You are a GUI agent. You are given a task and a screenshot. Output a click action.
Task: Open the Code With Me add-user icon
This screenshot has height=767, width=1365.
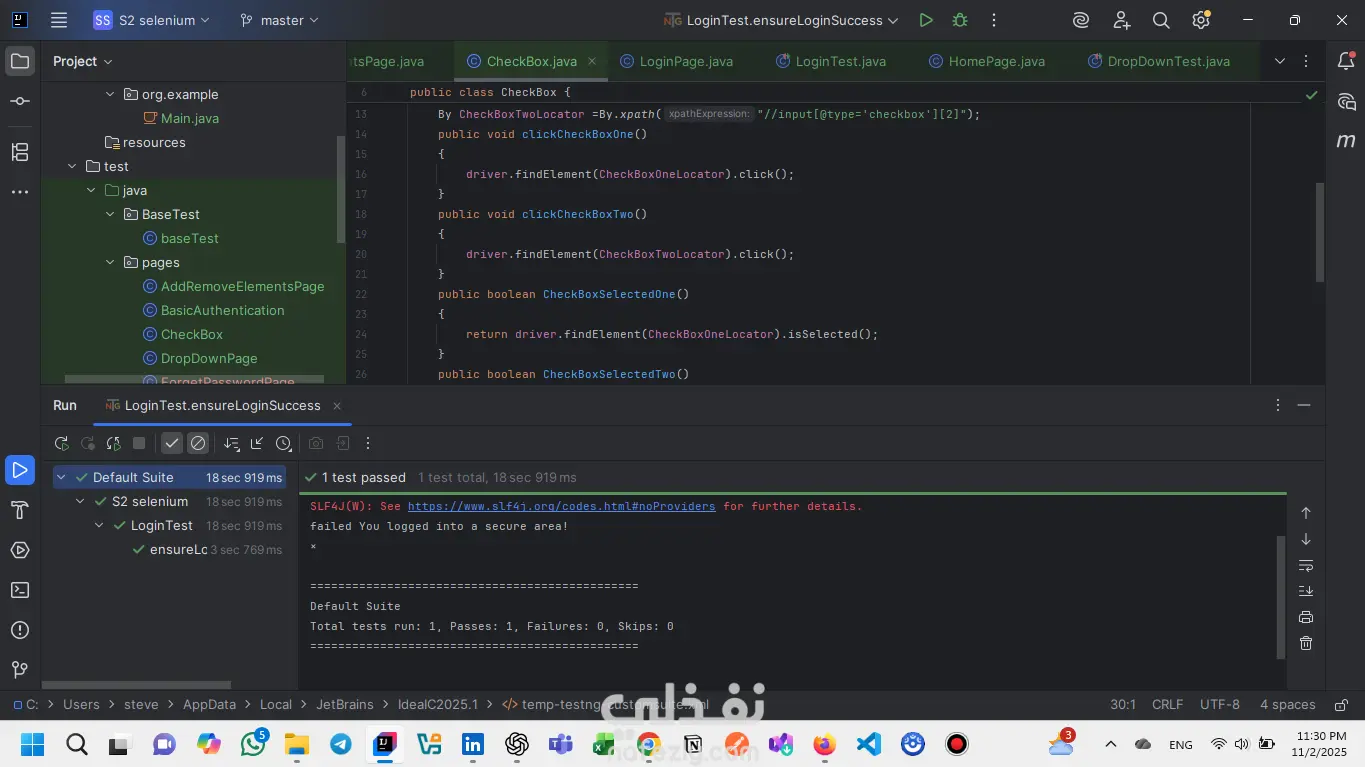1121,20
